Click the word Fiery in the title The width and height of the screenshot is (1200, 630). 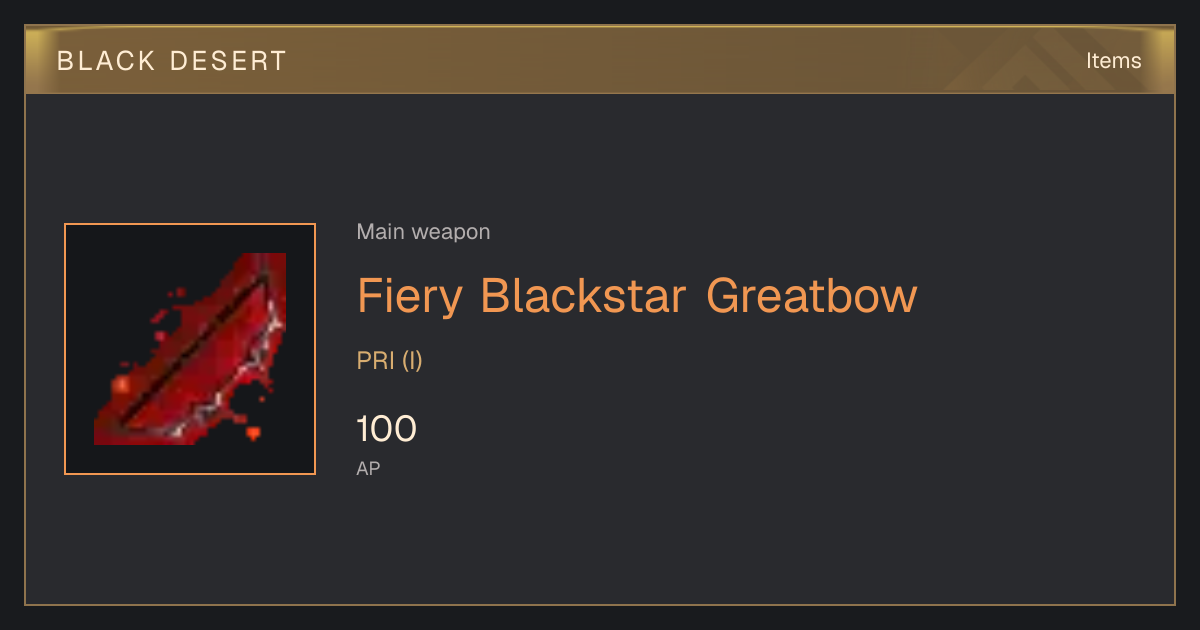click(411, 298)
